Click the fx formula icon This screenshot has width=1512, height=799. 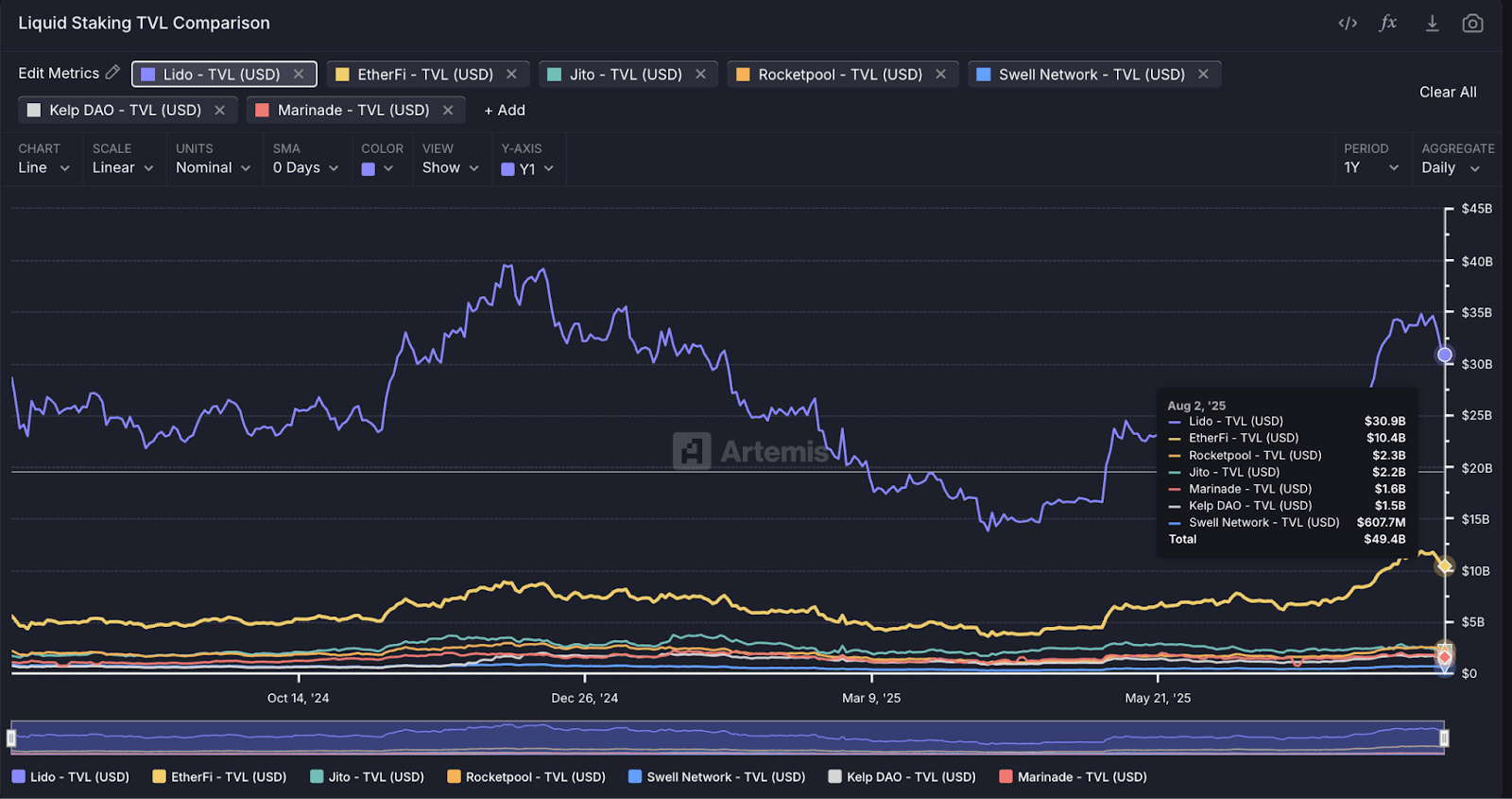click(1388, 23)
